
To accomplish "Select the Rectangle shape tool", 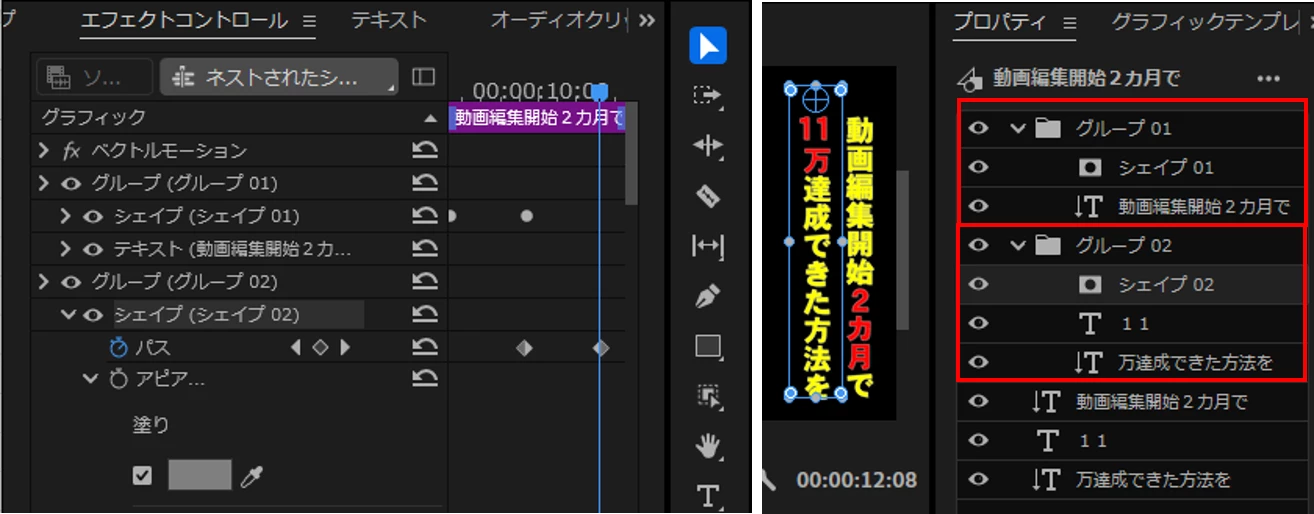I will 708,347.
